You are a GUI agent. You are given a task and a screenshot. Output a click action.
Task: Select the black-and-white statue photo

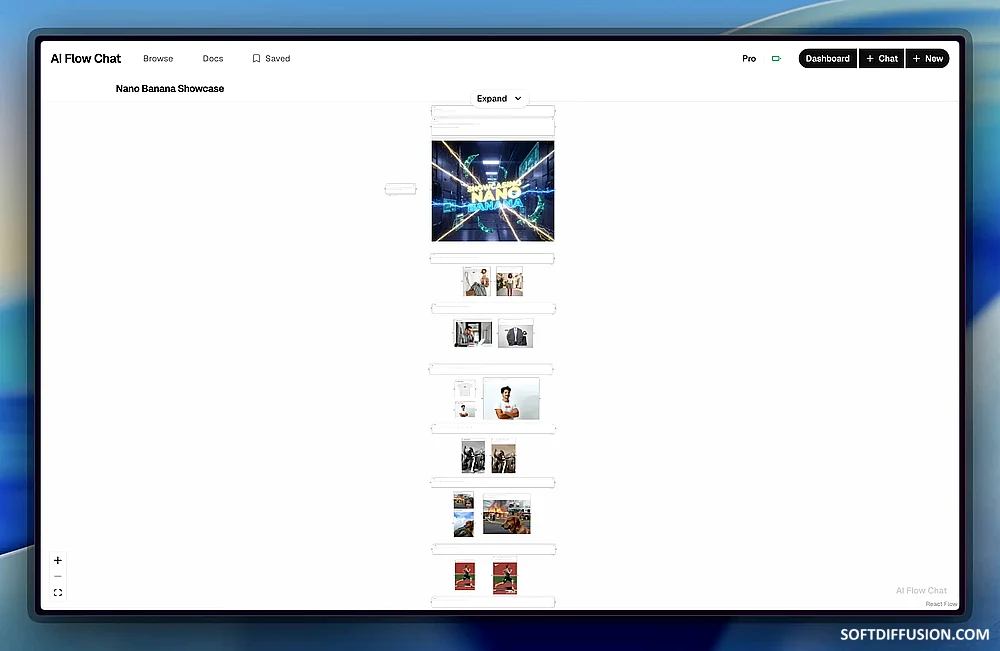[473, 456]
